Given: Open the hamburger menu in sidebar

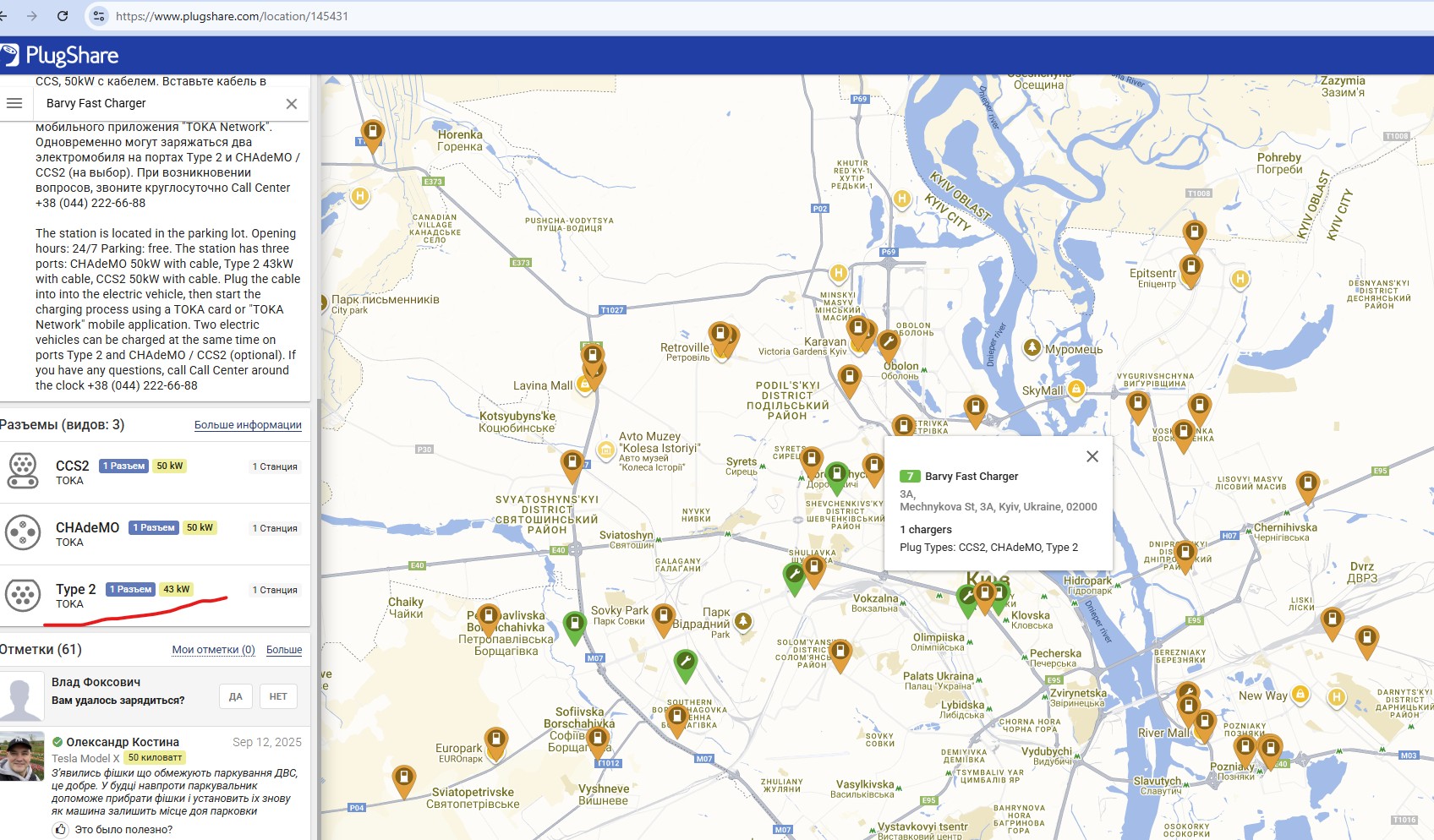Looking at the screenshot, I should [x=14, y=103].
